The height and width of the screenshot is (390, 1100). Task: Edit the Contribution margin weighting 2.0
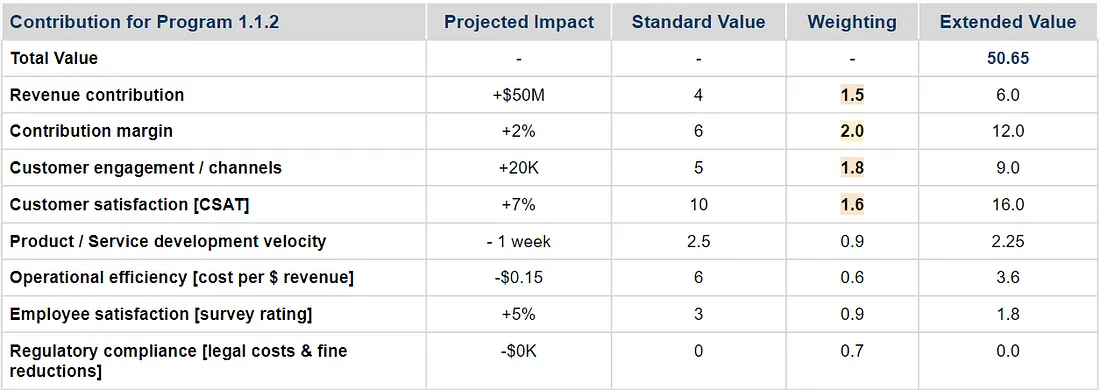pyautogui.click(x=852, y=131)
